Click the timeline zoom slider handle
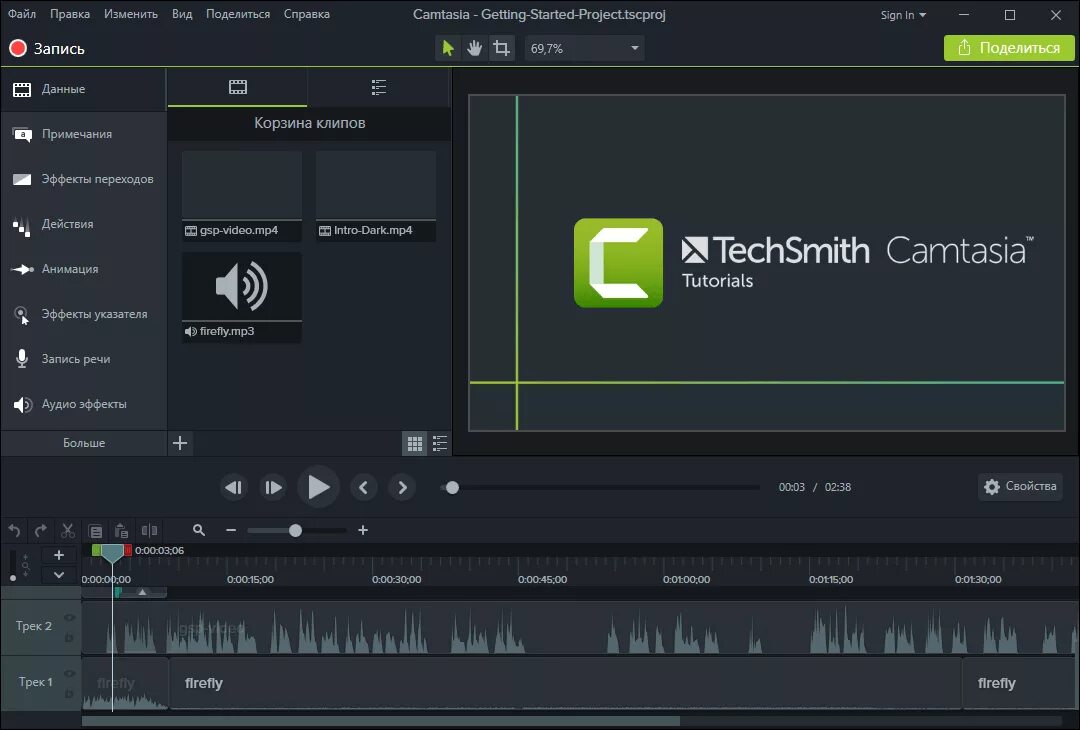Image resolution: width=1080 pixels, height=730 pixels. click(x=295, y=530)
